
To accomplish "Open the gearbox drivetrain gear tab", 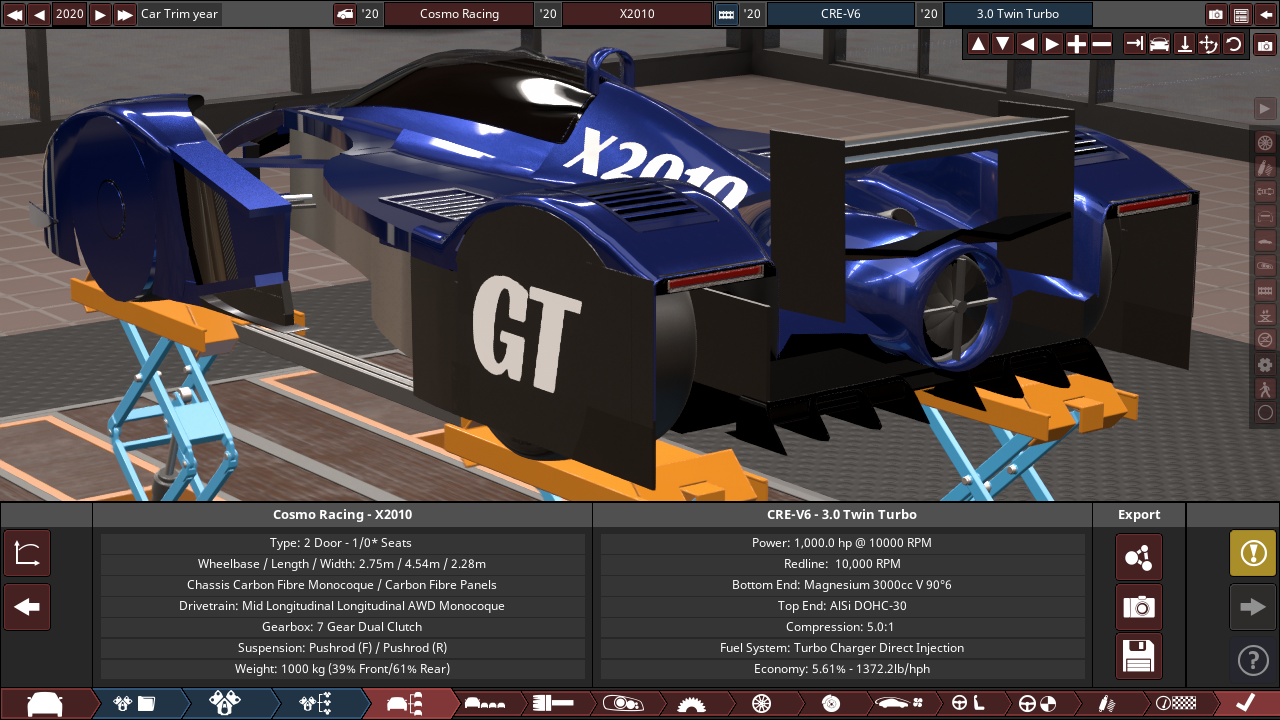I will click(691, 704).
